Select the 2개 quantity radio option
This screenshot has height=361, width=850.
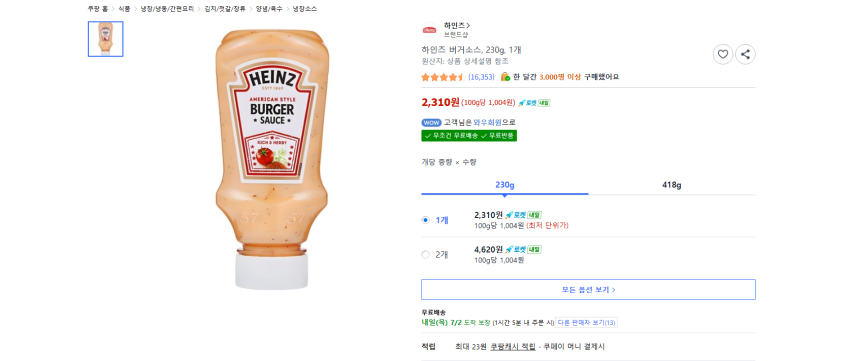(x=425, y=254)
